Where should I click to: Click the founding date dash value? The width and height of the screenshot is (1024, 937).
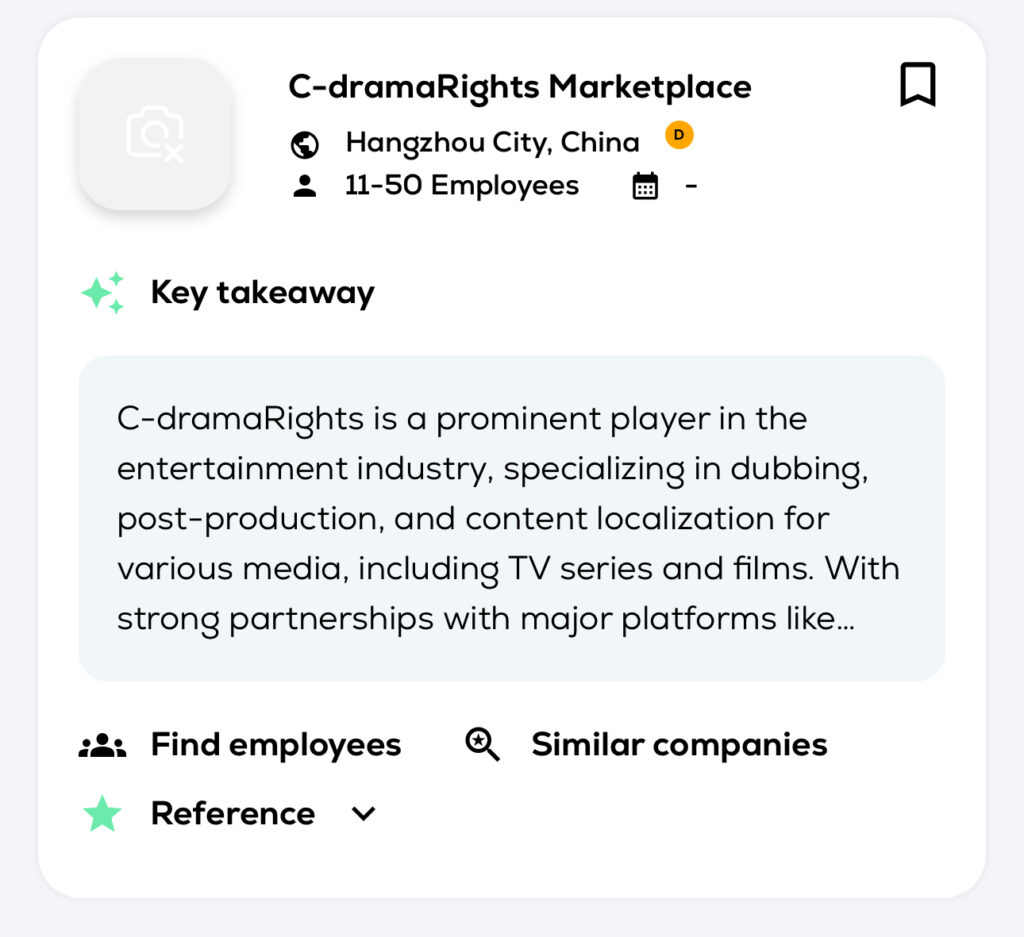tap(691, 186)
